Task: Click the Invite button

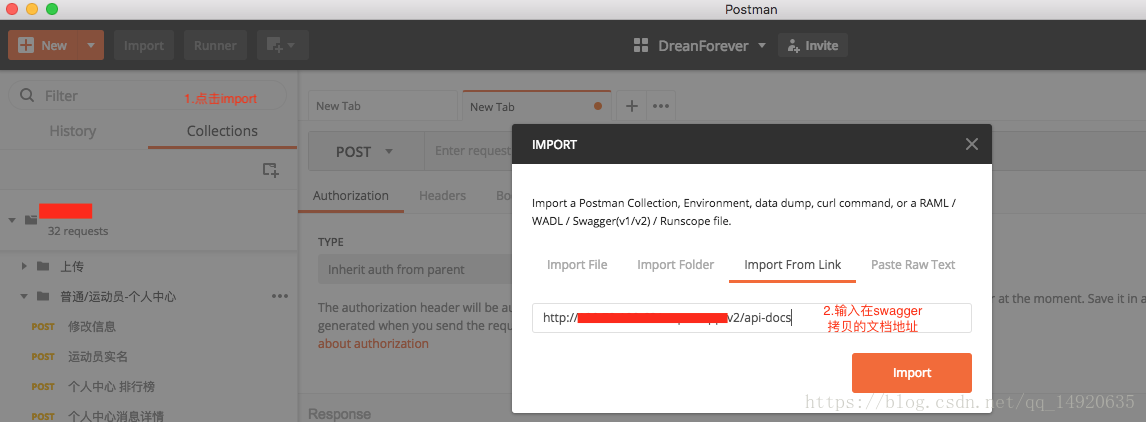Action: tap(813, 45)
